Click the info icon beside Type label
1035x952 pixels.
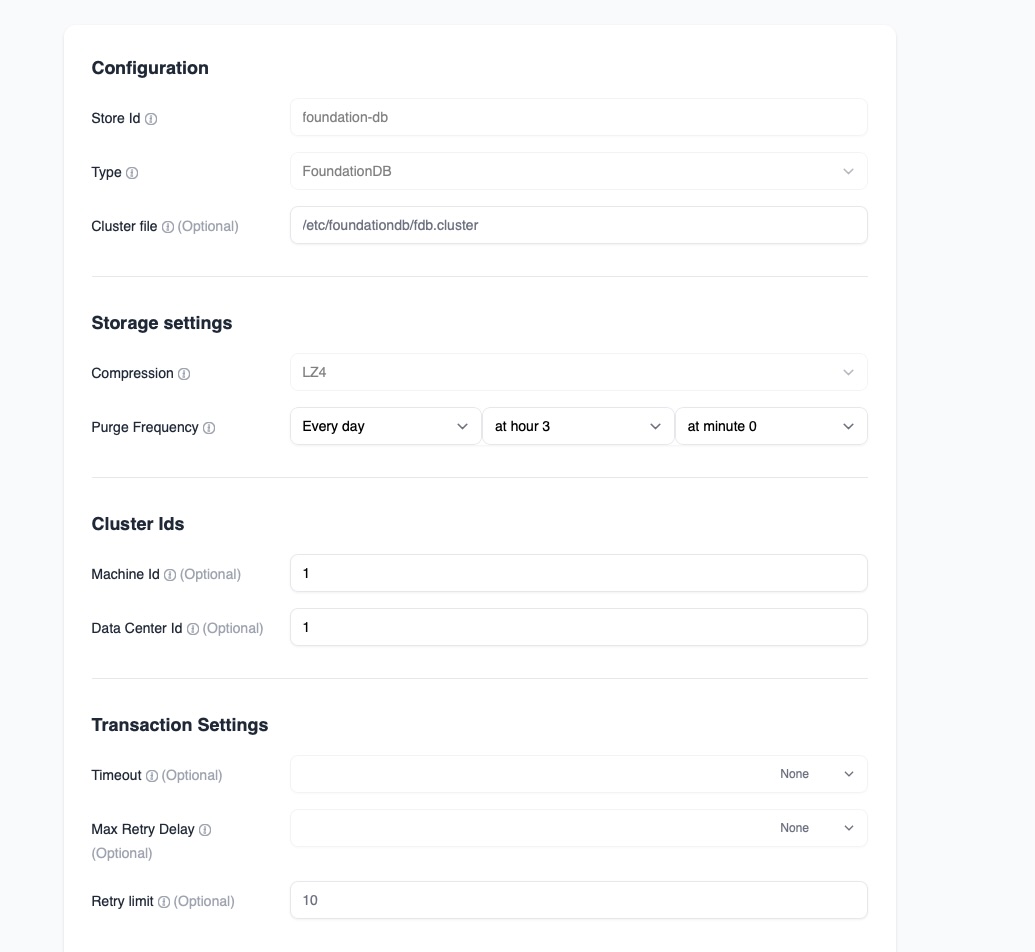tap(132, 173)
